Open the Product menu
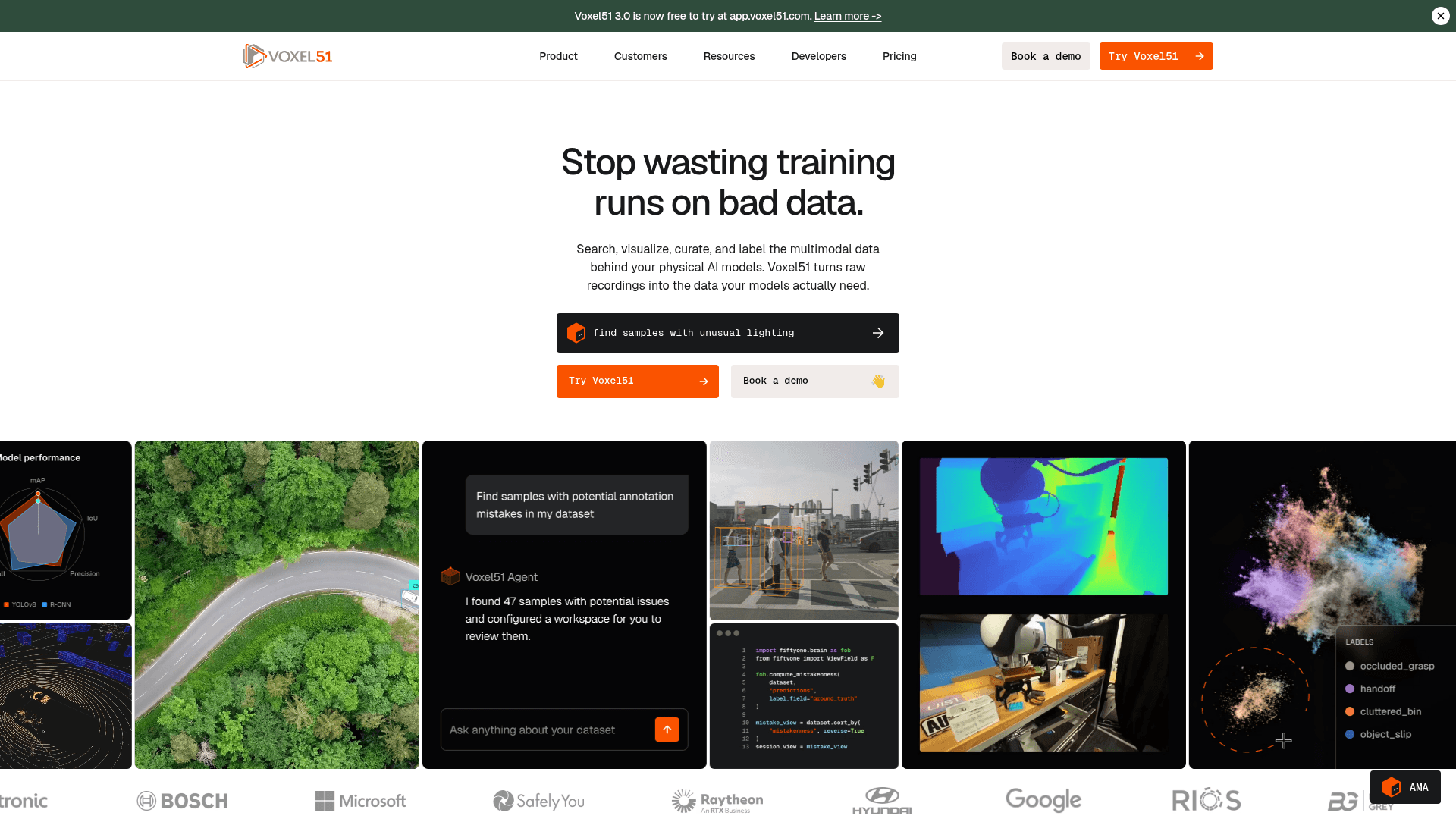This screenshot has height=819, width=1456. coord(558,56)
